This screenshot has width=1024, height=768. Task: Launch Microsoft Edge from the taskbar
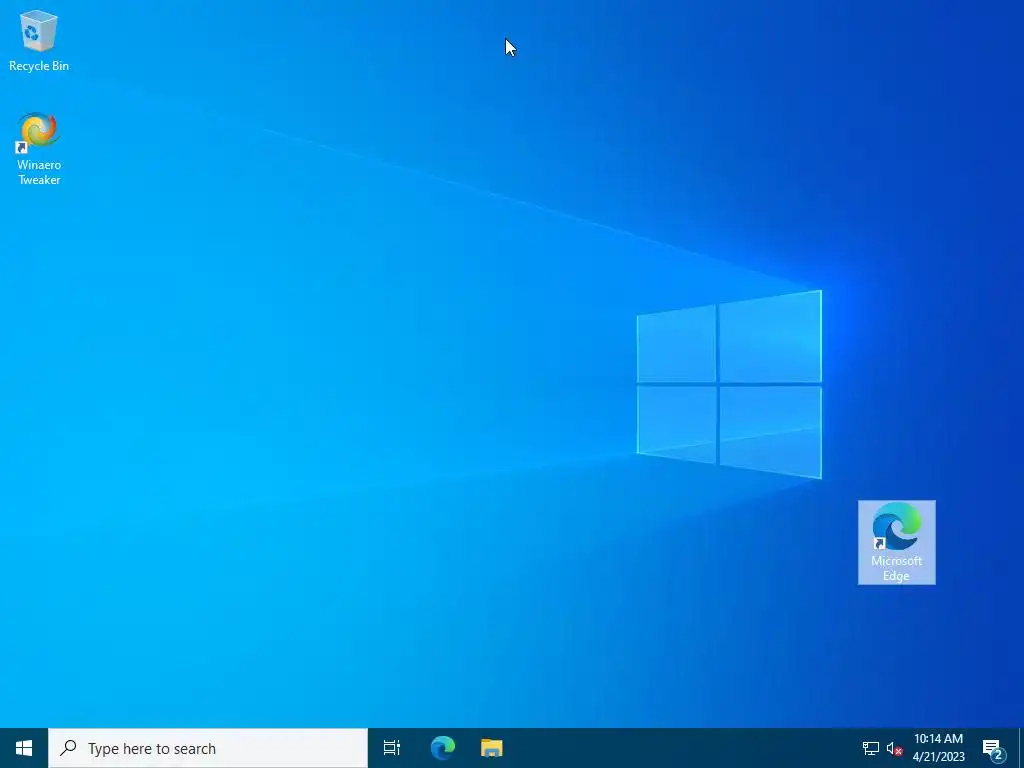(x=442, y=748)
